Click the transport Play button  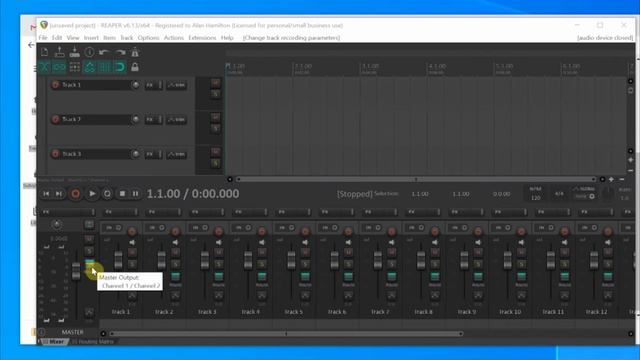(92, 194)
